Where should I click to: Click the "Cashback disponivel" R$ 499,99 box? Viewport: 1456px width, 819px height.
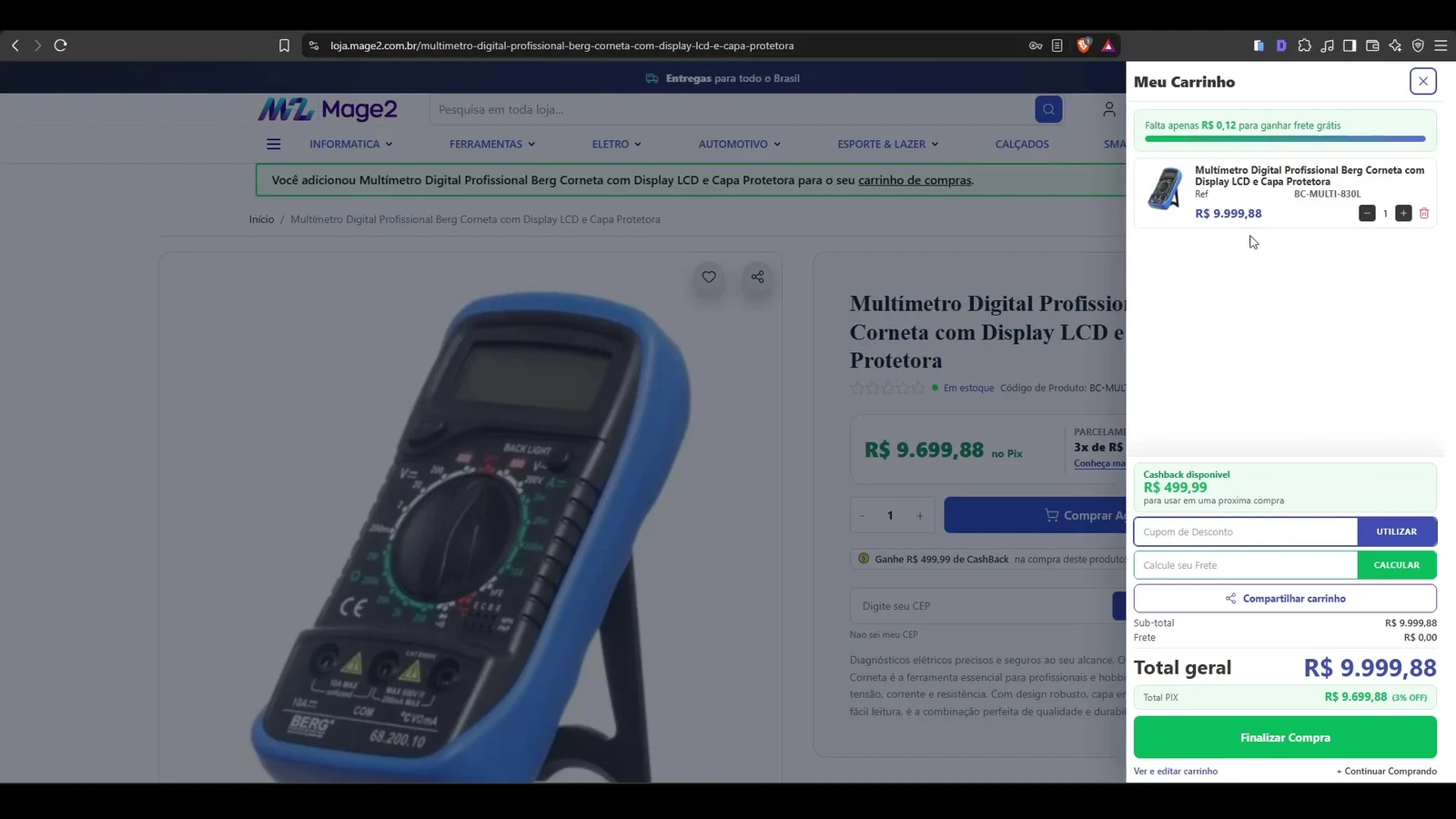click(1285, 488)
